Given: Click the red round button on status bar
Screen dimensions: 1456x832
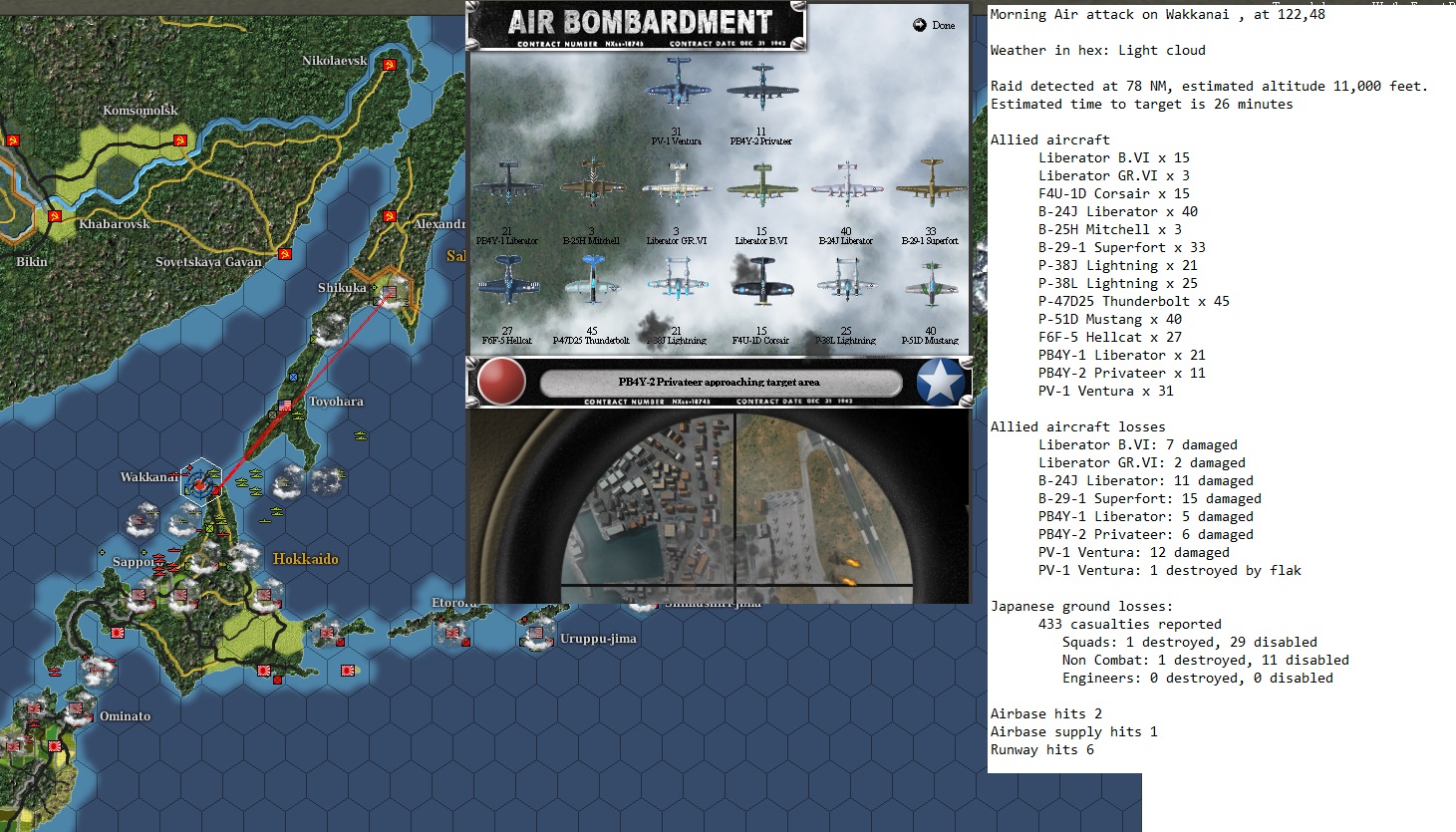Looking at the screenshot, I should point(501,382).
